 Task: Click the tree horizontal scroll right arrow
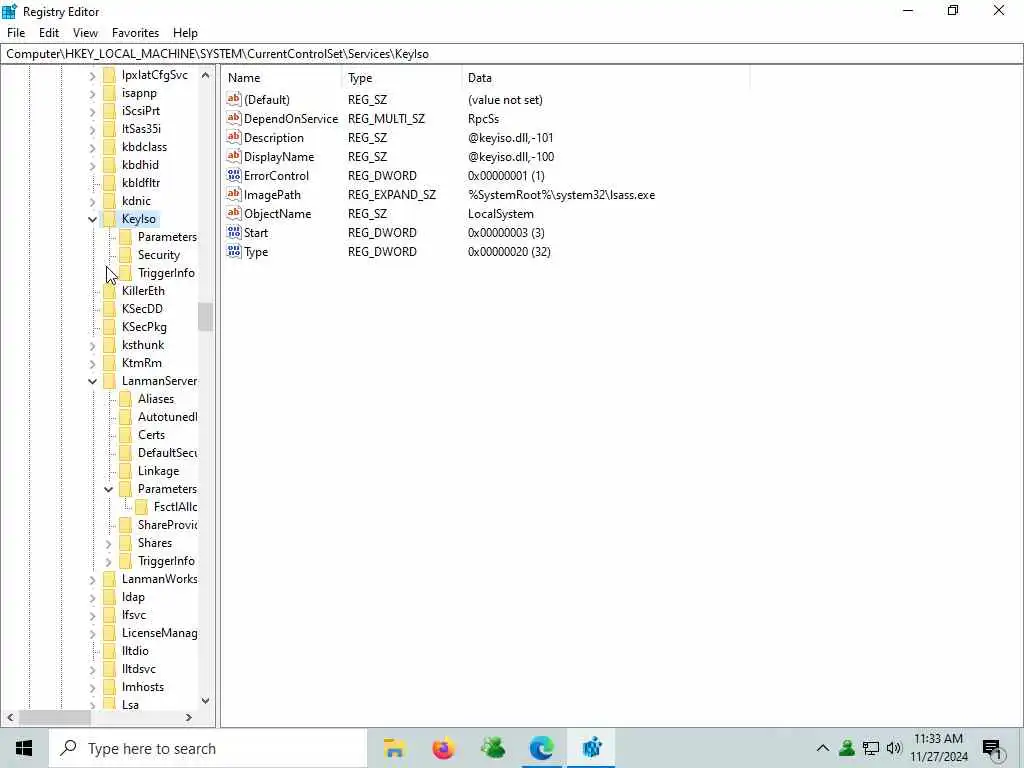(x=189, y=717)
